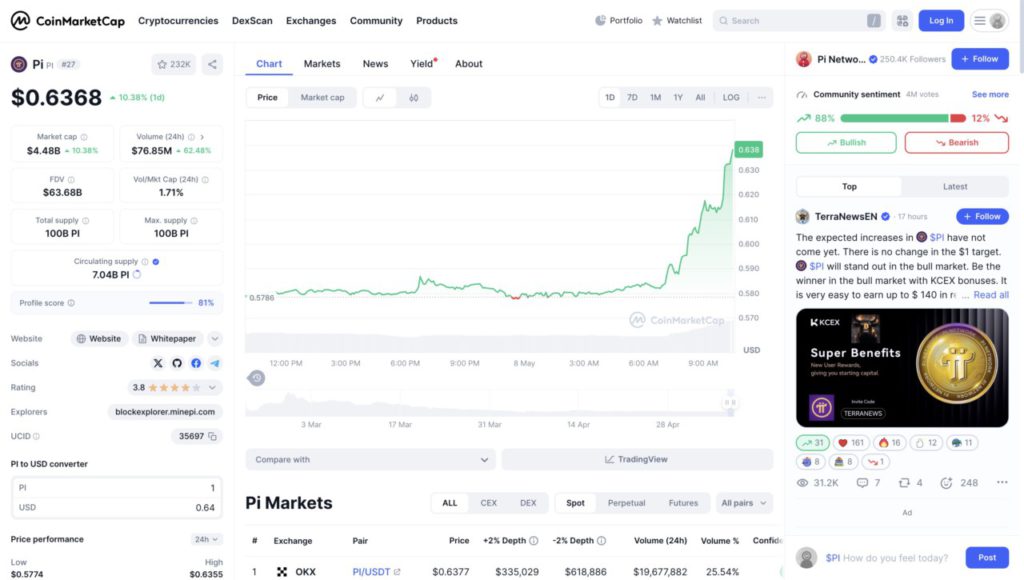Vote Bullish on community sentiment
The height and width of the screenshot is (580, 1024).
[x=846, y=143]
